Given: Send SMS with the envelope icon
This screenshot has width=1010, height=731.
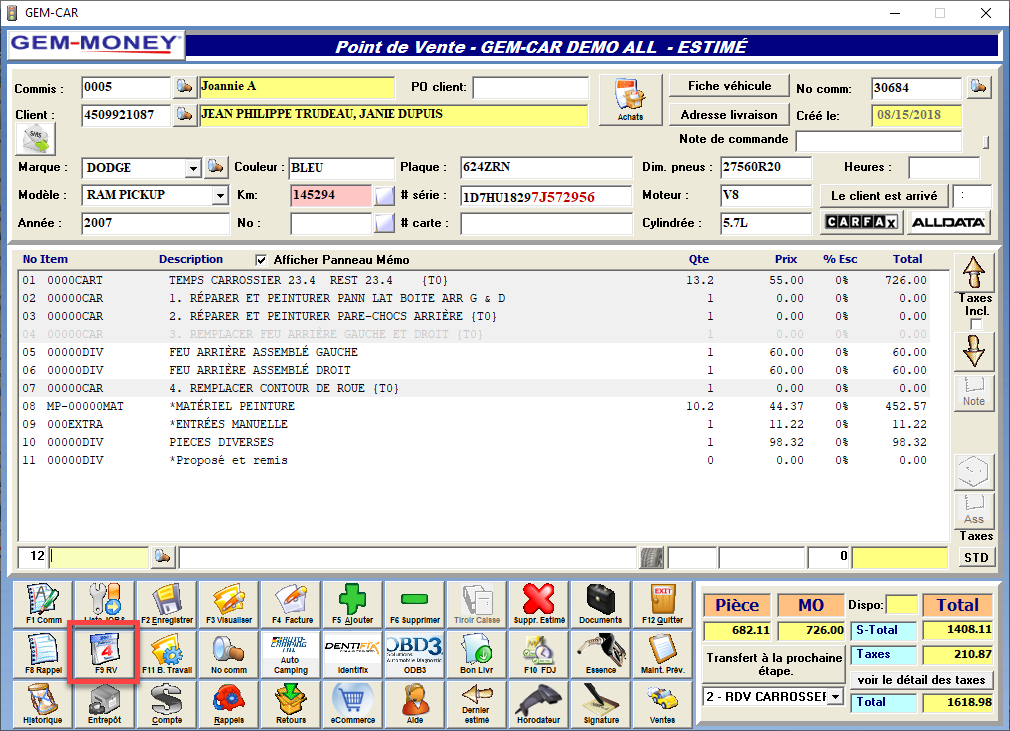Looking at the screenshot, I should click(36, 139).
